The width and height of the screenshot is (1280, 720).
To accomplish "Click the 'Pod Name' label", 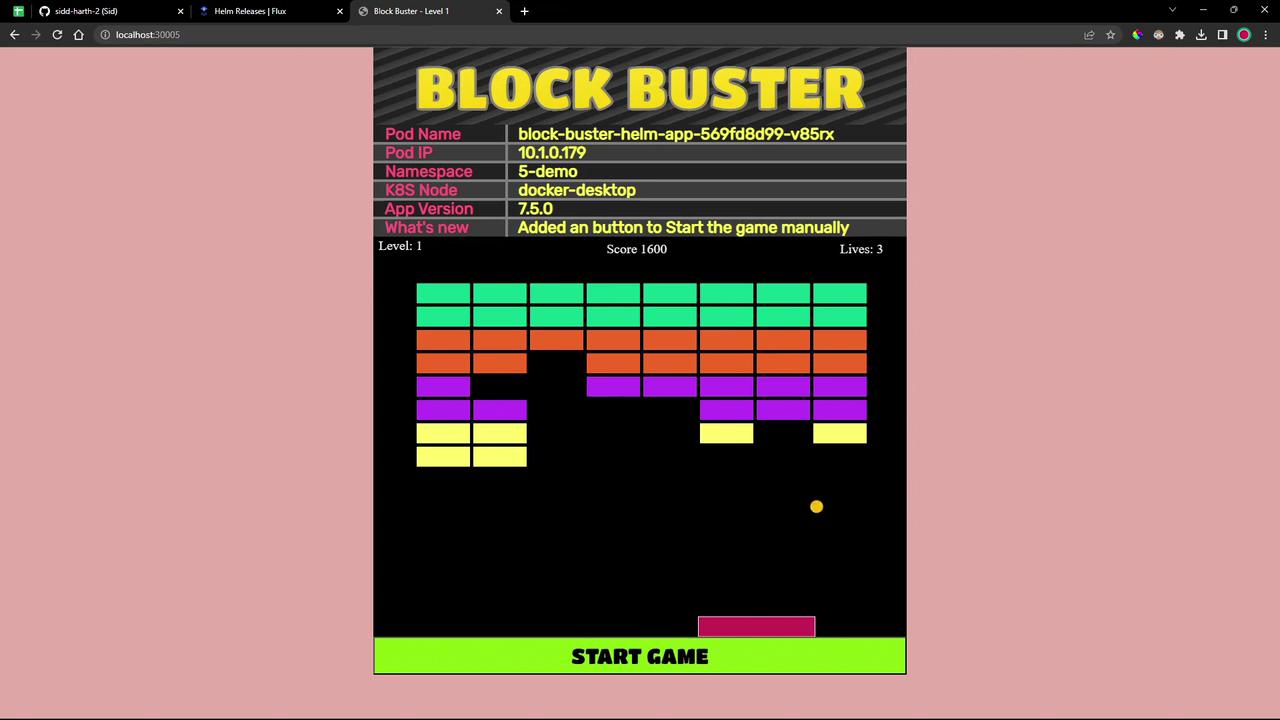I will pyautogui.click(x=423, y=134).
